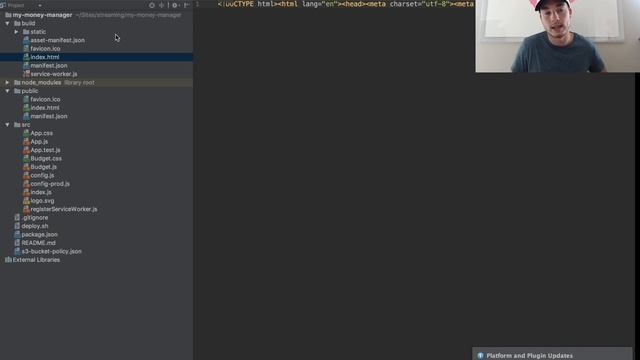The height and width of the screenshot is (360, 640).
Task: Open s3-bucket-policy.json file
Action: tap(51, 251)
